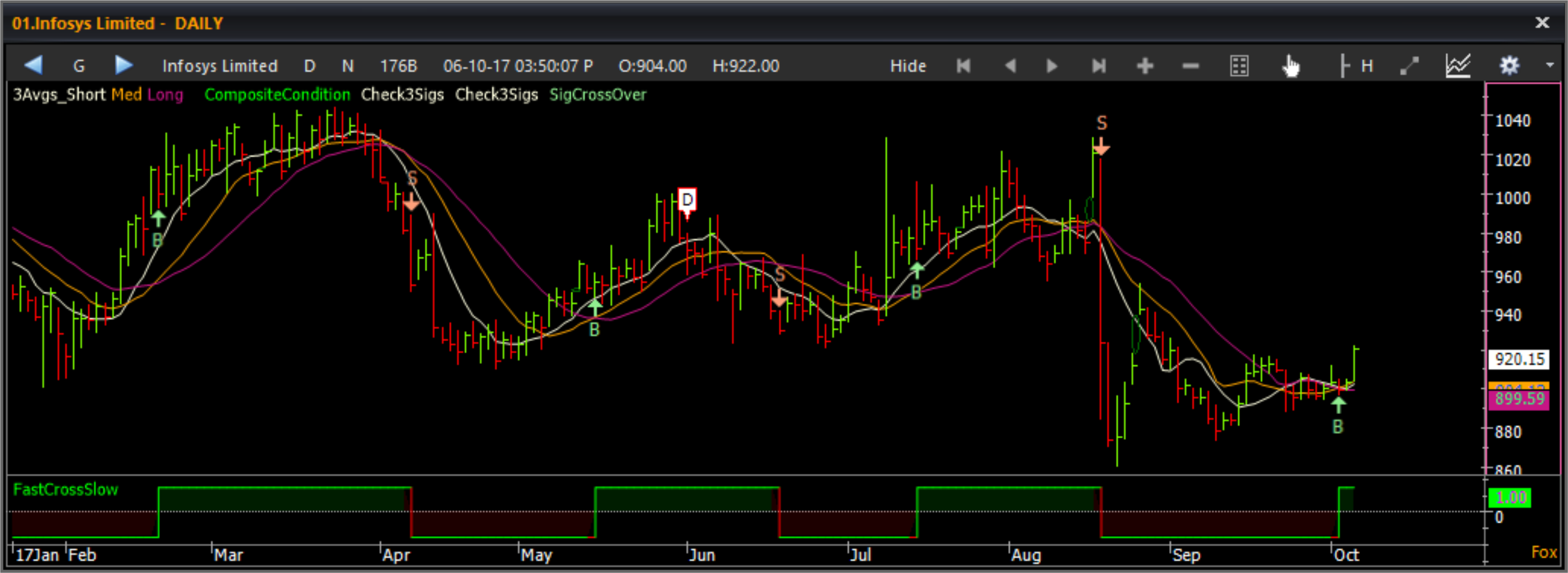Select the Long average legend label
The height and width of the screenshot is (573, 1568).
[x=165, y=96]
